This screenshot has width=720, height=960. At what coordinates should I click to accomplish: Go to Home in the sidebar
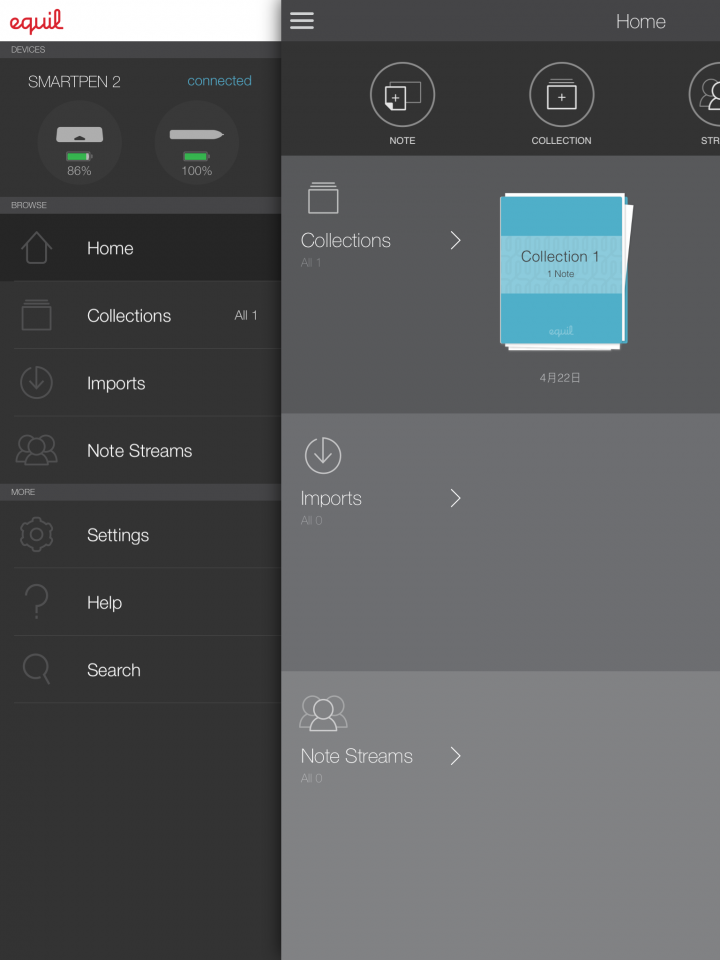coord(140,248)
